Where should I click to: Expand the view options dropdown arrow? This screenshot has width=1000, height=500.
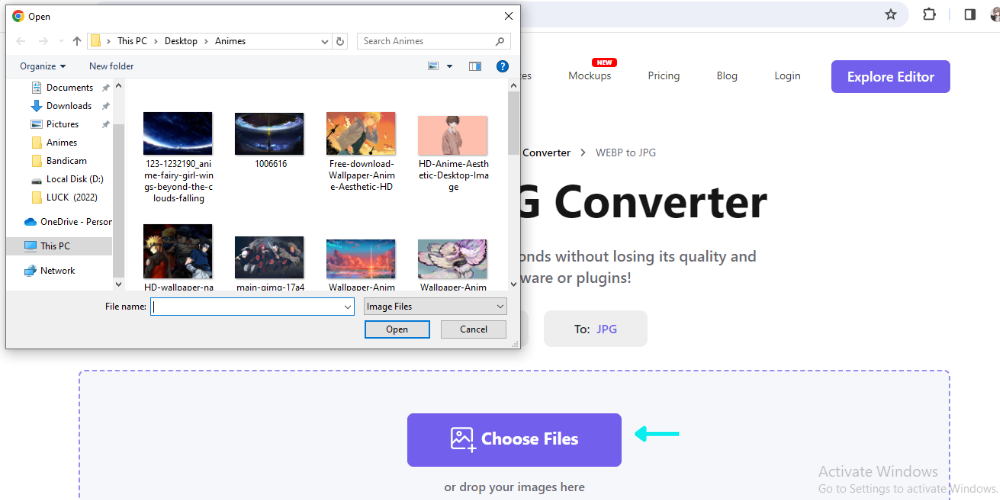450,66
